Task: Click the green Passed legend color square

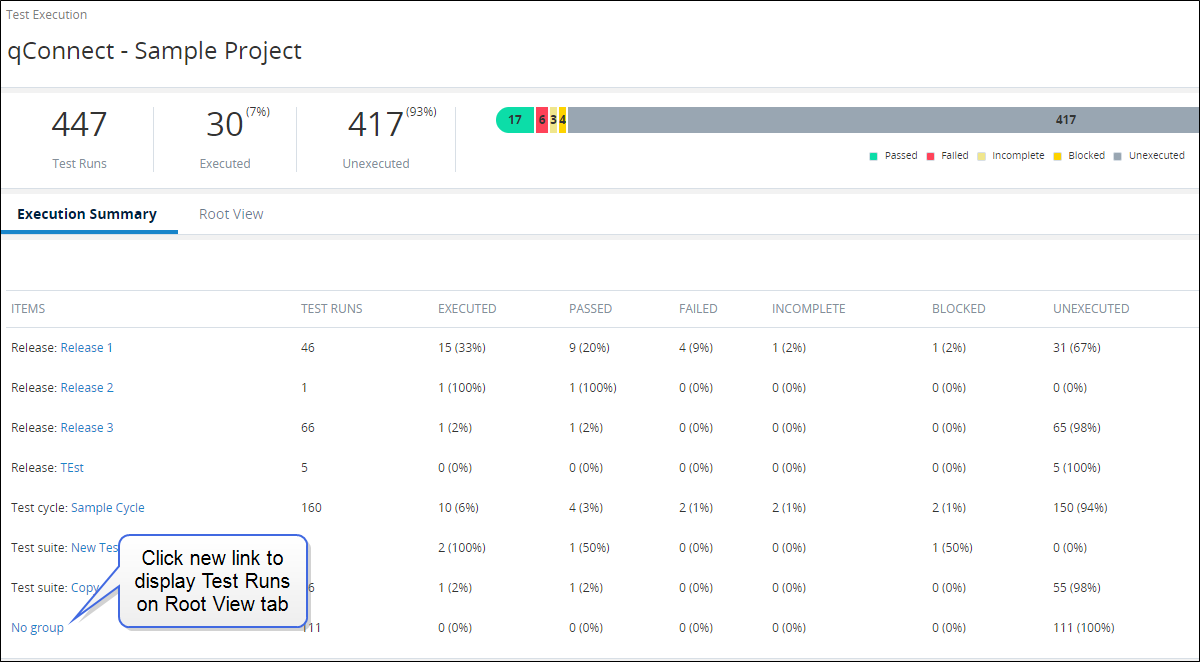Action: click(x=874, y=156)
